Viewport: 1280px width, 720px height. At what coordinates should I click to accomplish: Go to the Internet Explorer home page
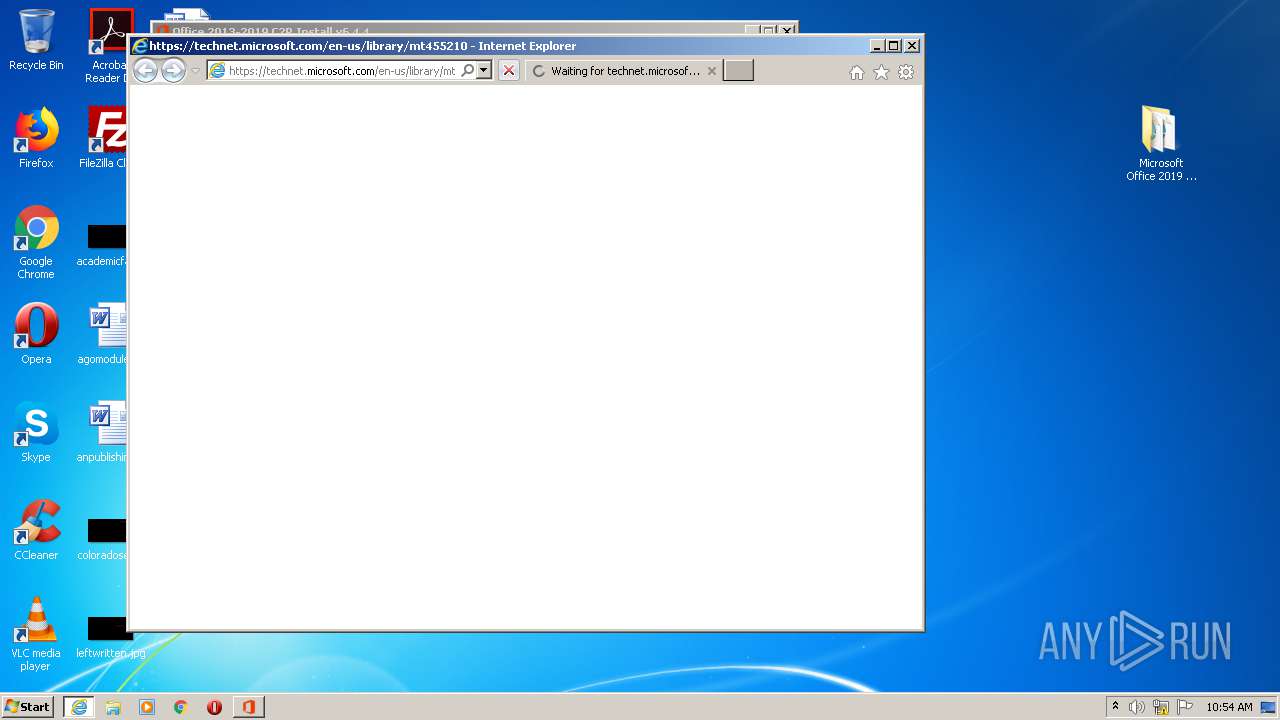click(x=857, y=72)
